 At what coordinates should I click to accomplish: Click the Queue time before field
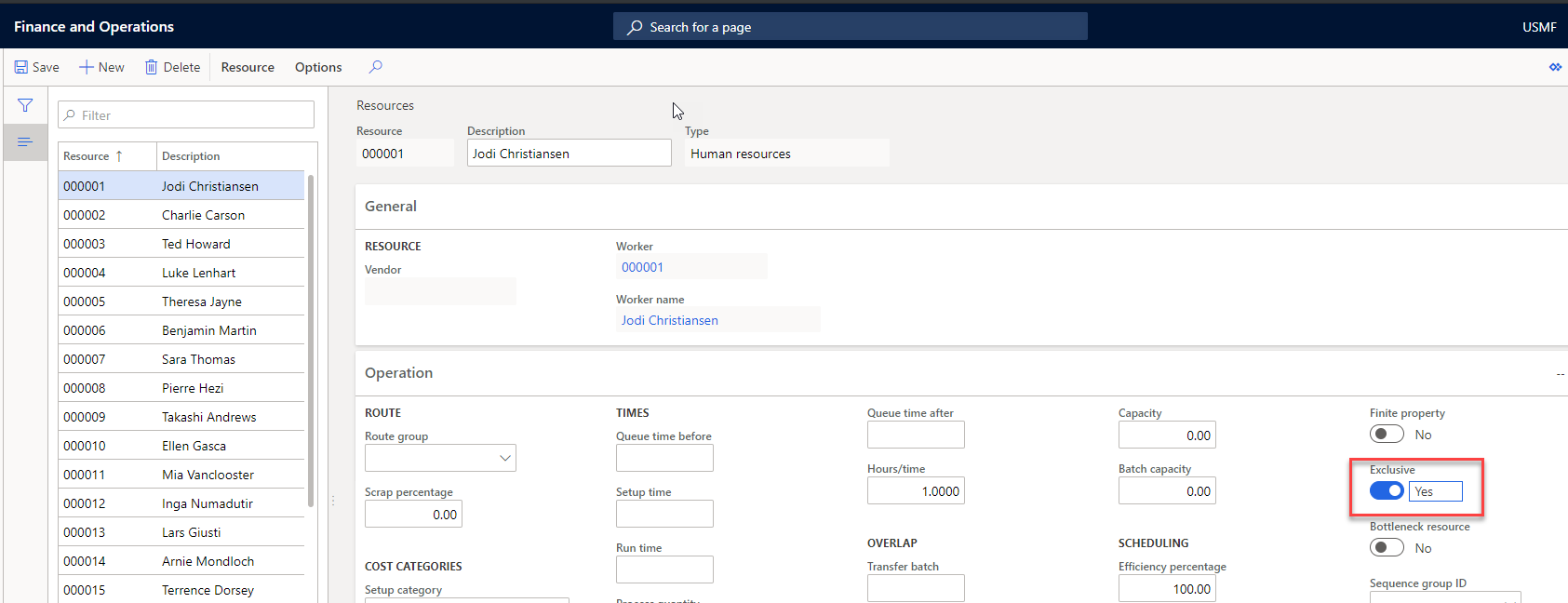(664, 458)
